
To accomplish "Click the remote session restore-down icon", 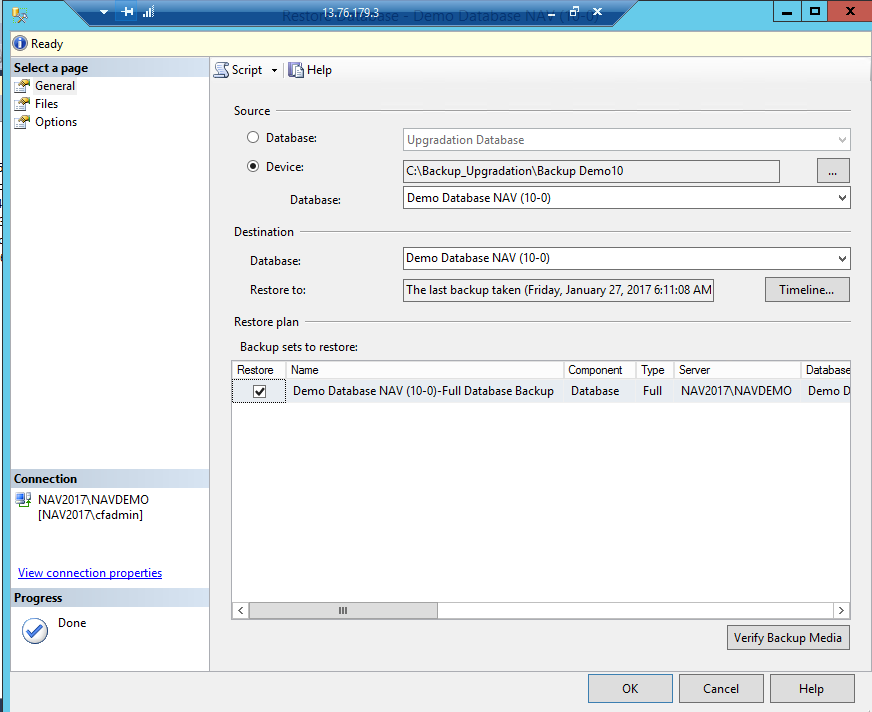I will coord(574,12).
